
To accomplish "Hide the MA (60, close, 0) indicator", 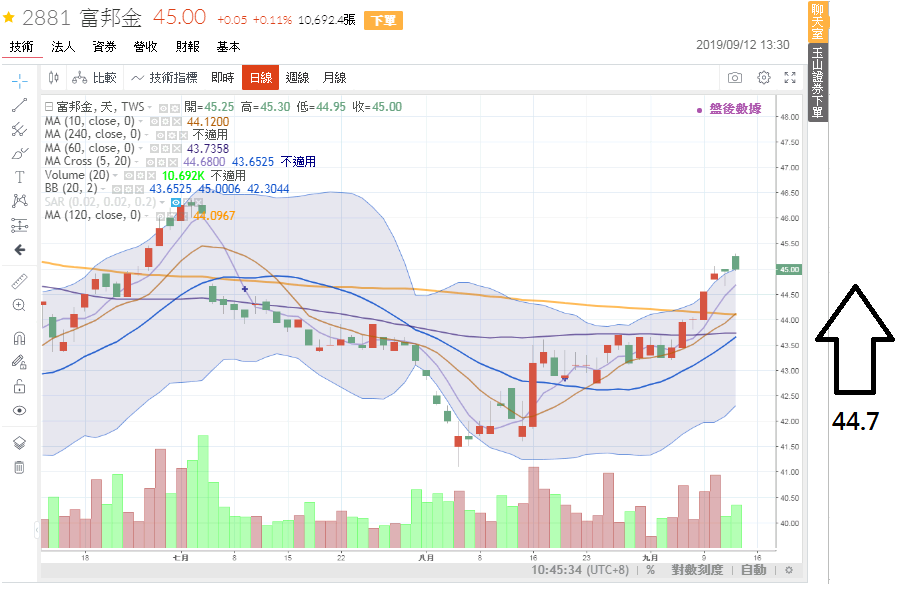I will [x=154, y=149].
